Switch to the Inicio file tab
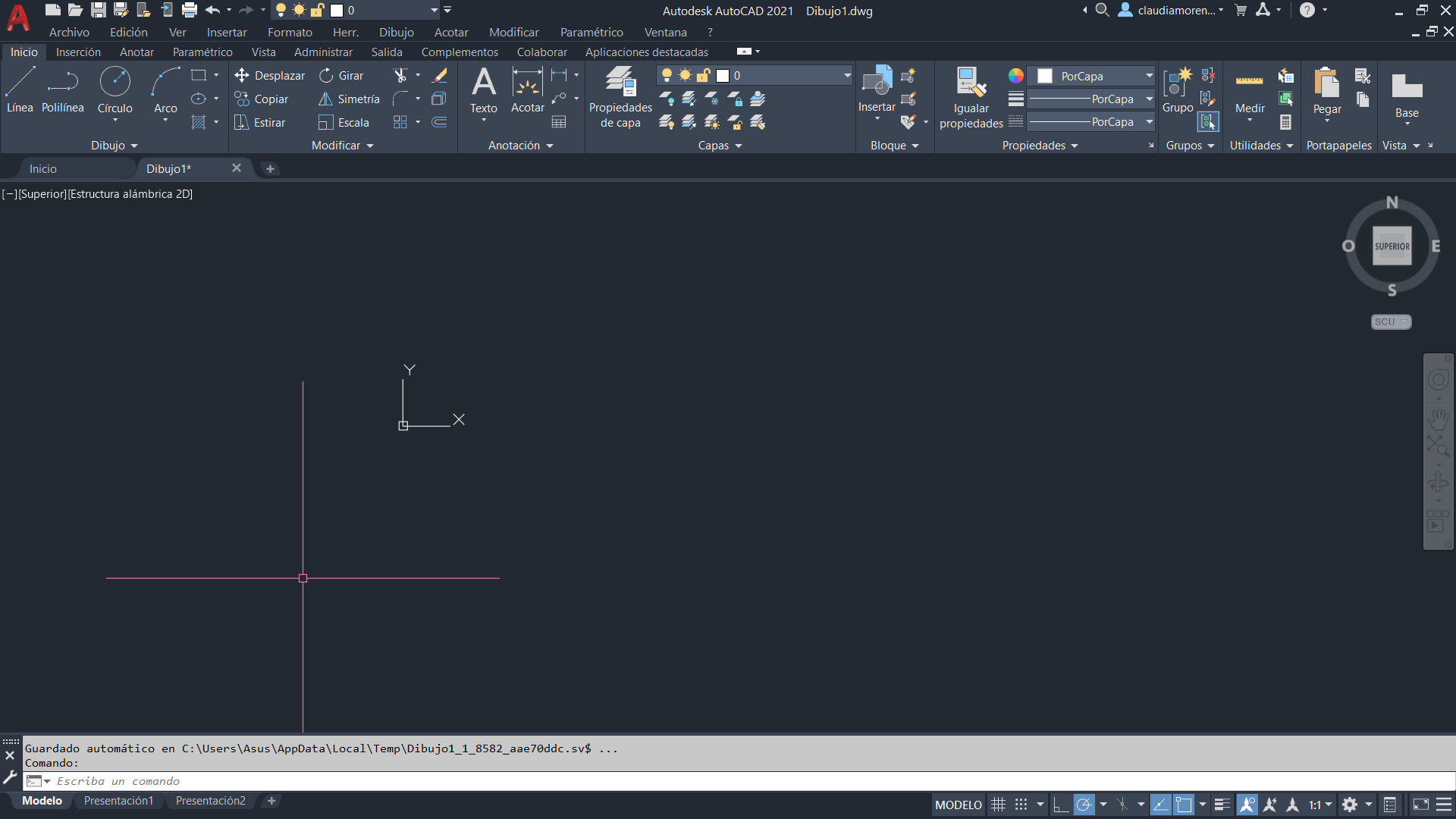The image size is (1456, 819). coord(43,168)
